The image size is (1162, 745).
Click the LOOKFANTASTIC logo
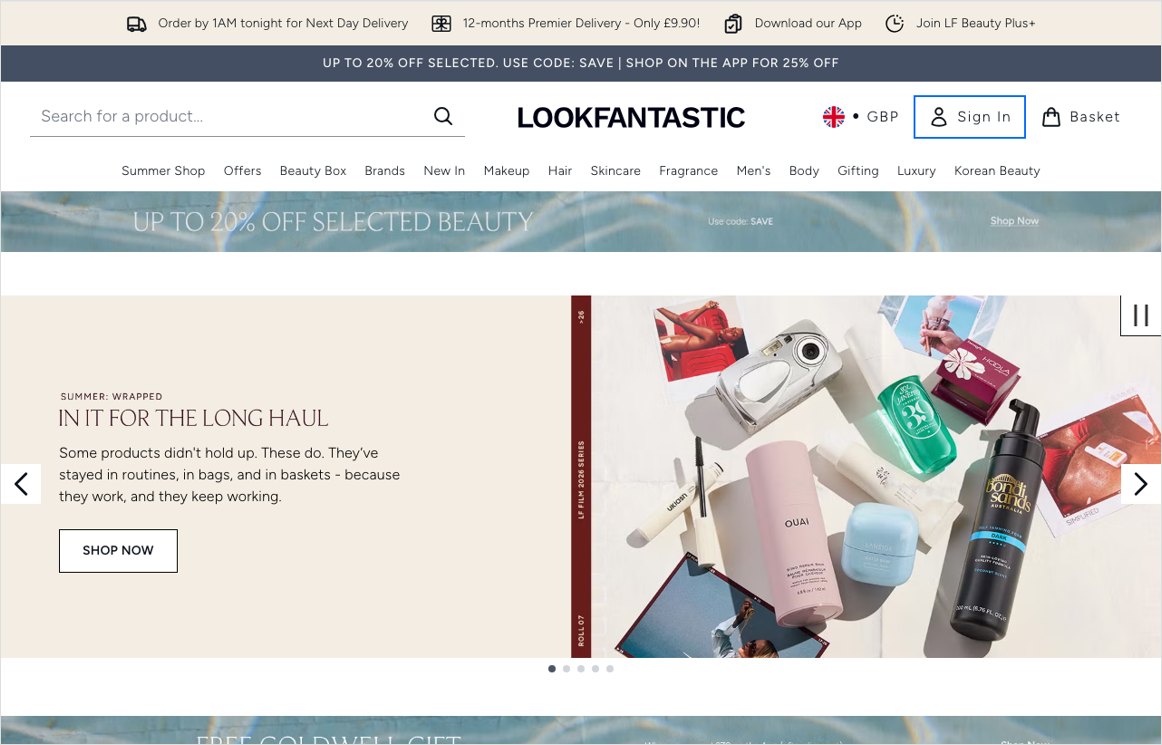click(x=631, y=117)
